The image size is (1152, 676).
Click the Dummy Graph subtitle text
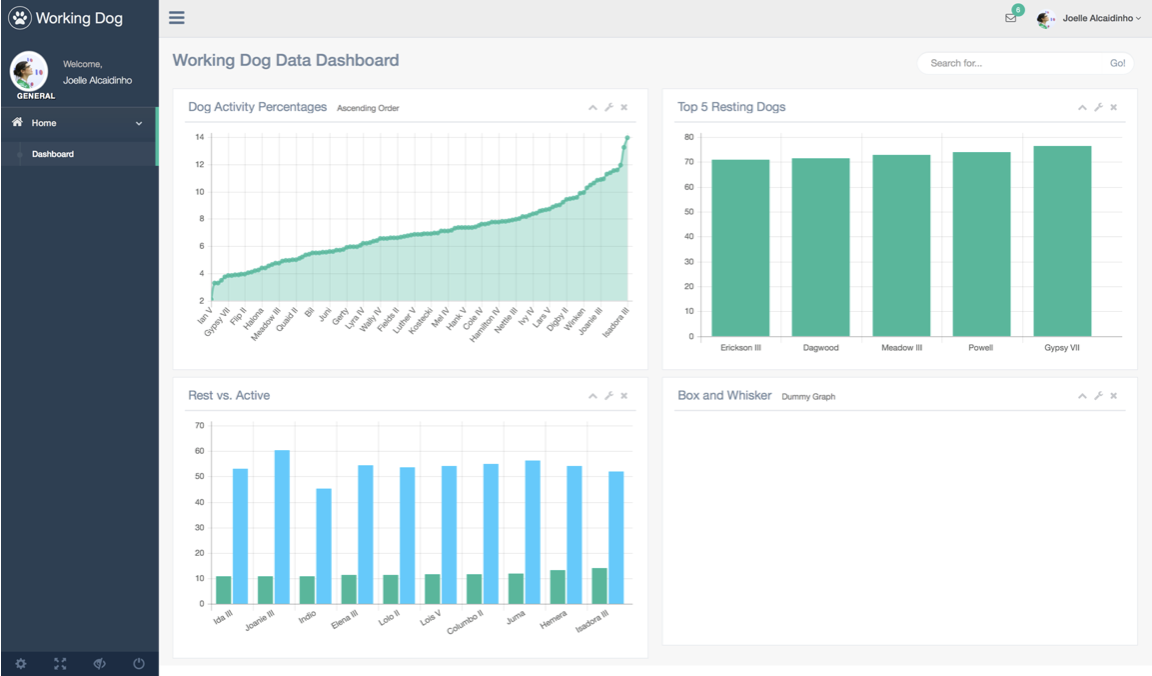(808, 397)
